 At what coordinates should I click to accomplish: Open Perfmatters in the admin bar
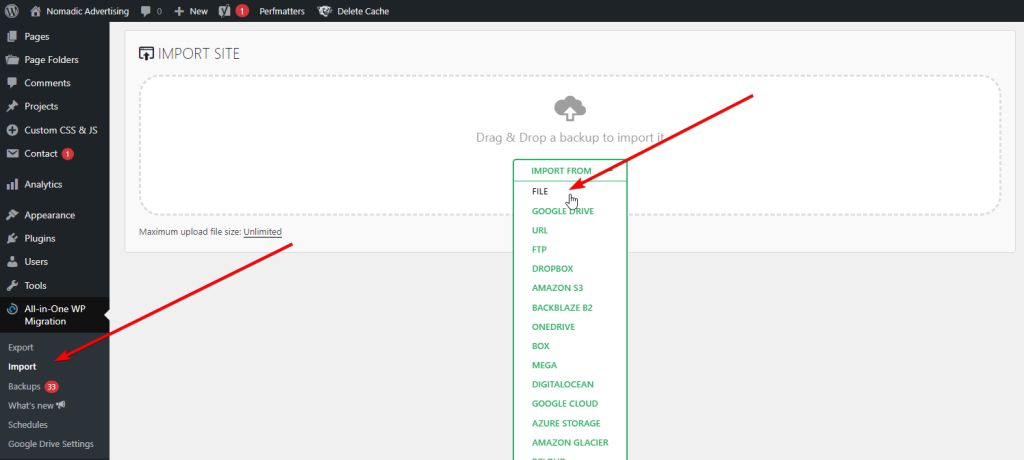tap(282, 11)
